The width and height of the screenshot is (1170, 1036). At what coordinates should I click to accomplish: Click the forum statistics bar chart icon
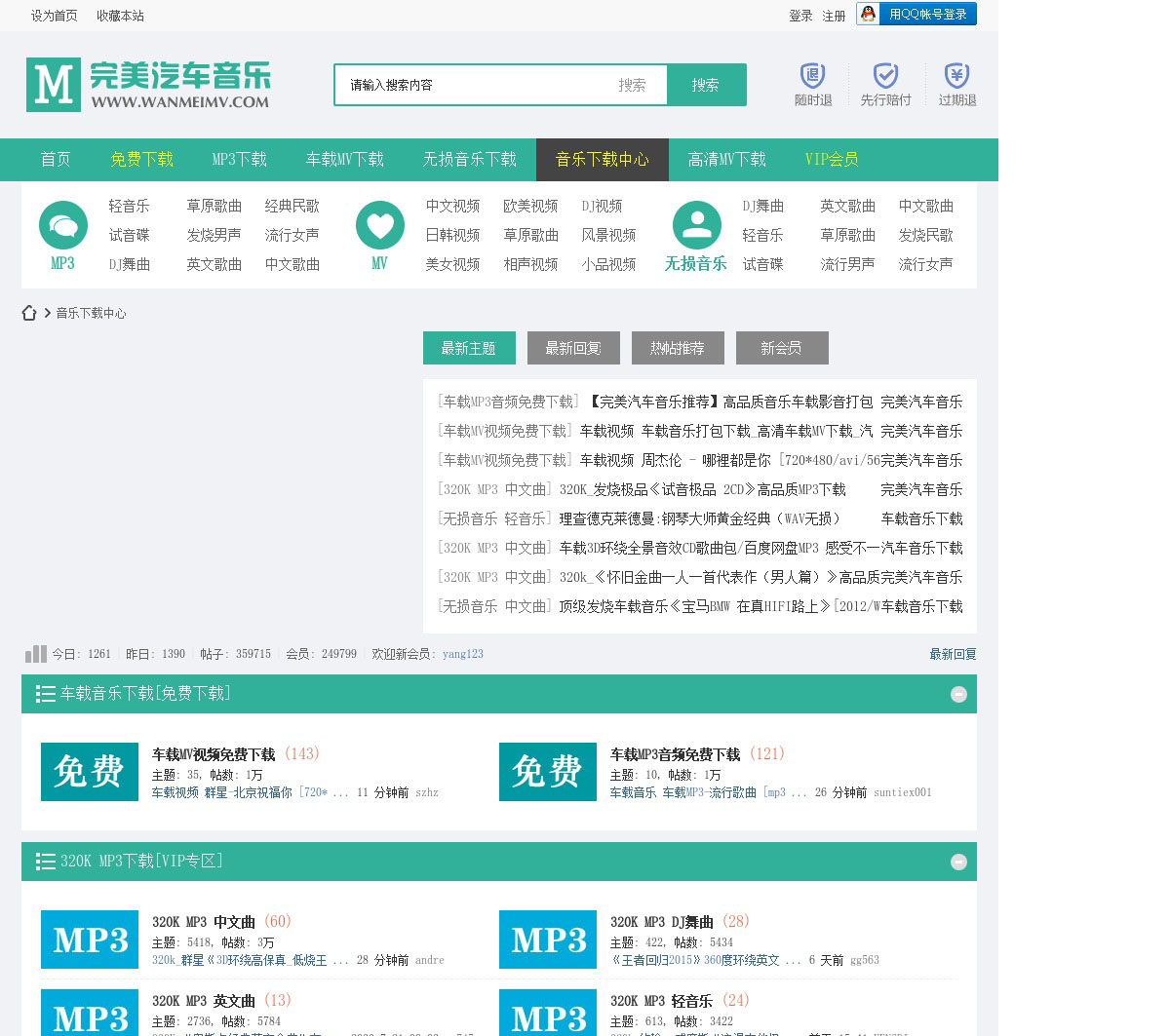(x=36, y=654)
